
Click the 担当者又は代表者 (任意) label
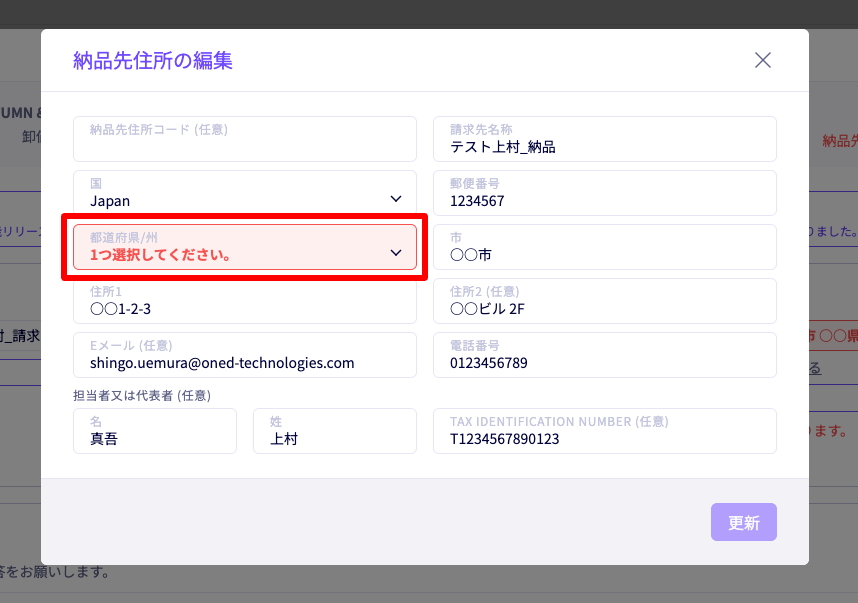pyautogui.click(x=142, y=396)
